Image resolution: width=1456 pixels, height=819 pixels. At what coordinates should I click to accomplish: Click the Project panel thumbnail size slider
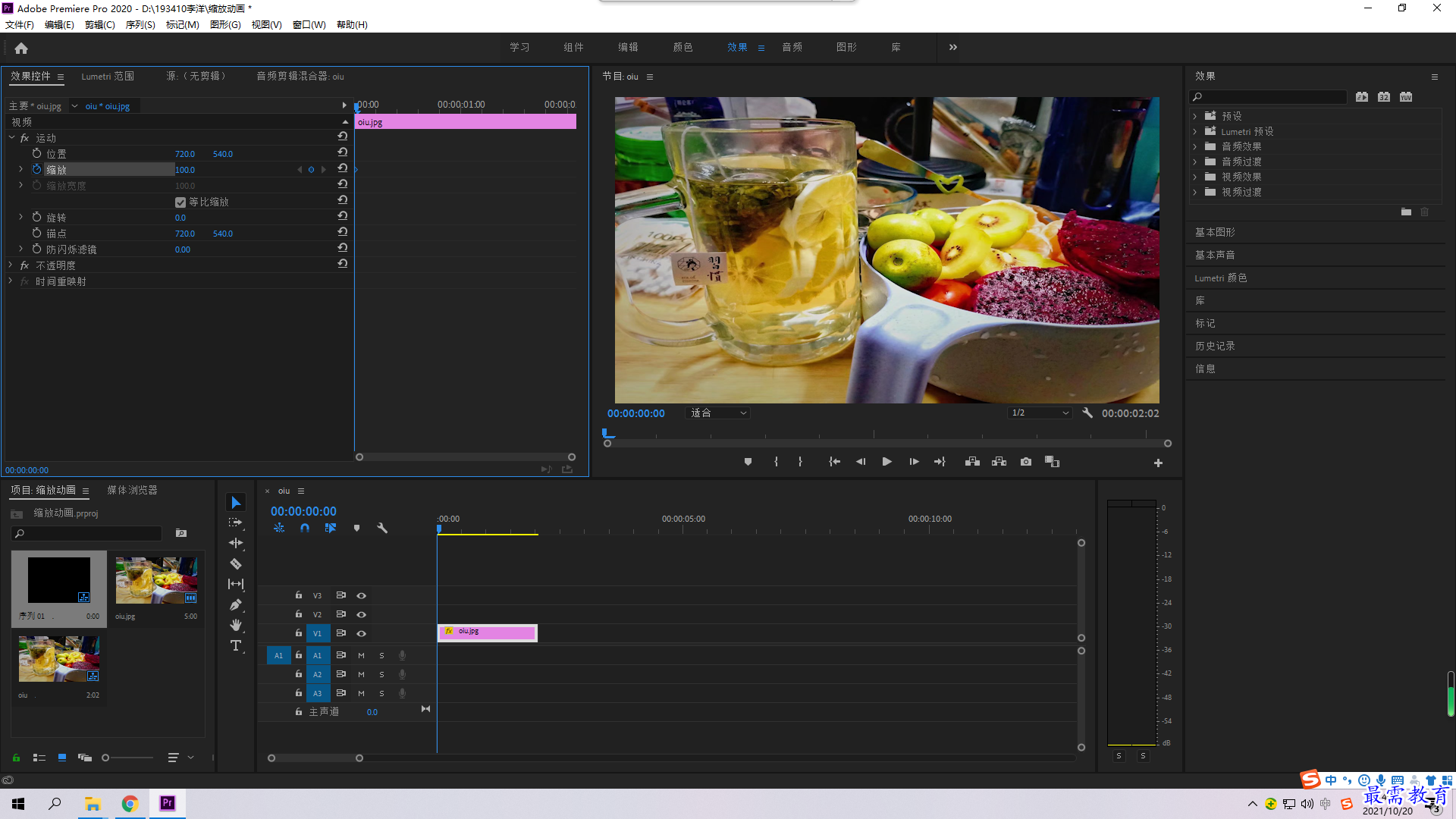[x=127, y=758]
